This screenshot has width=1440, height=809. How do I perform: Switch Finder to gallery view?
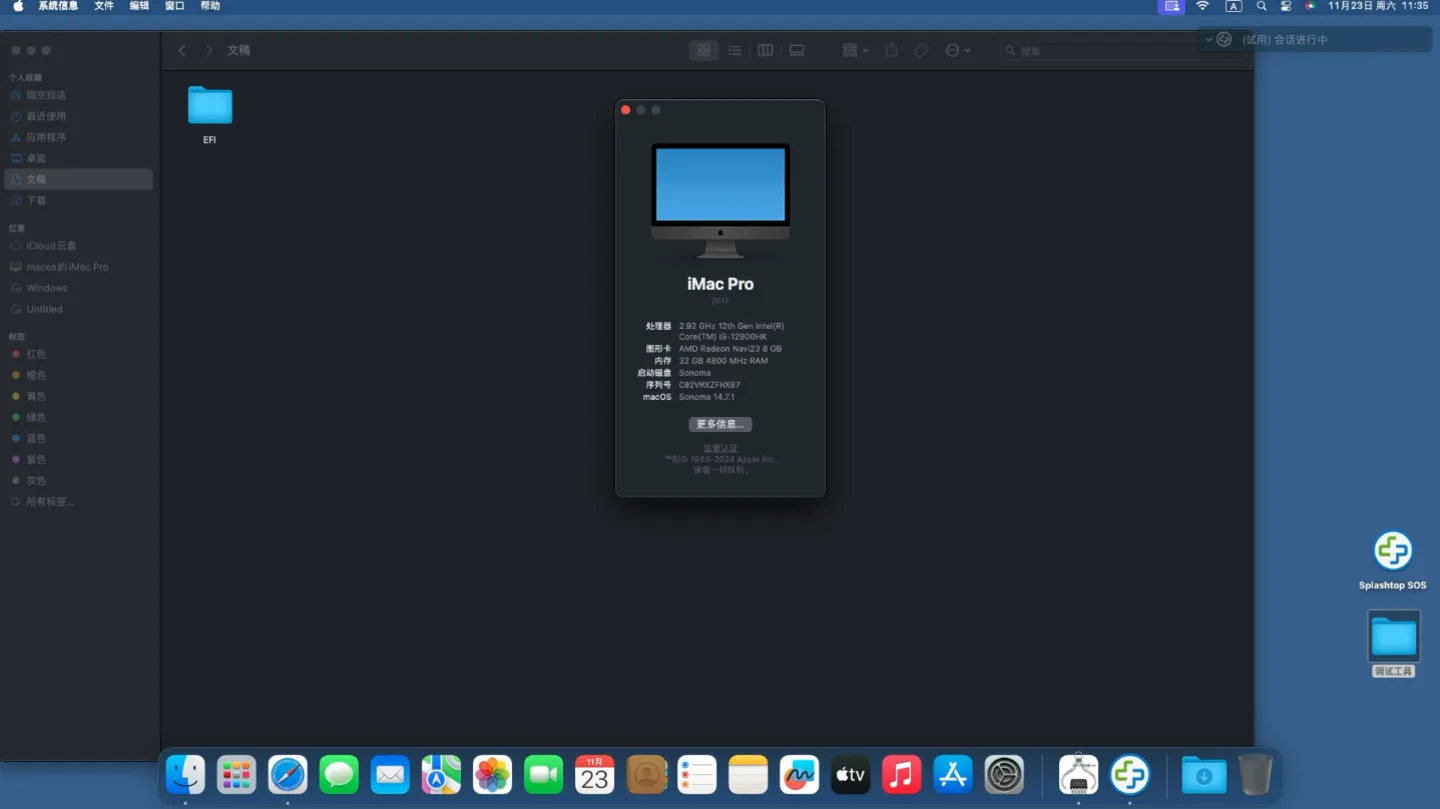(x=797, y=50)
